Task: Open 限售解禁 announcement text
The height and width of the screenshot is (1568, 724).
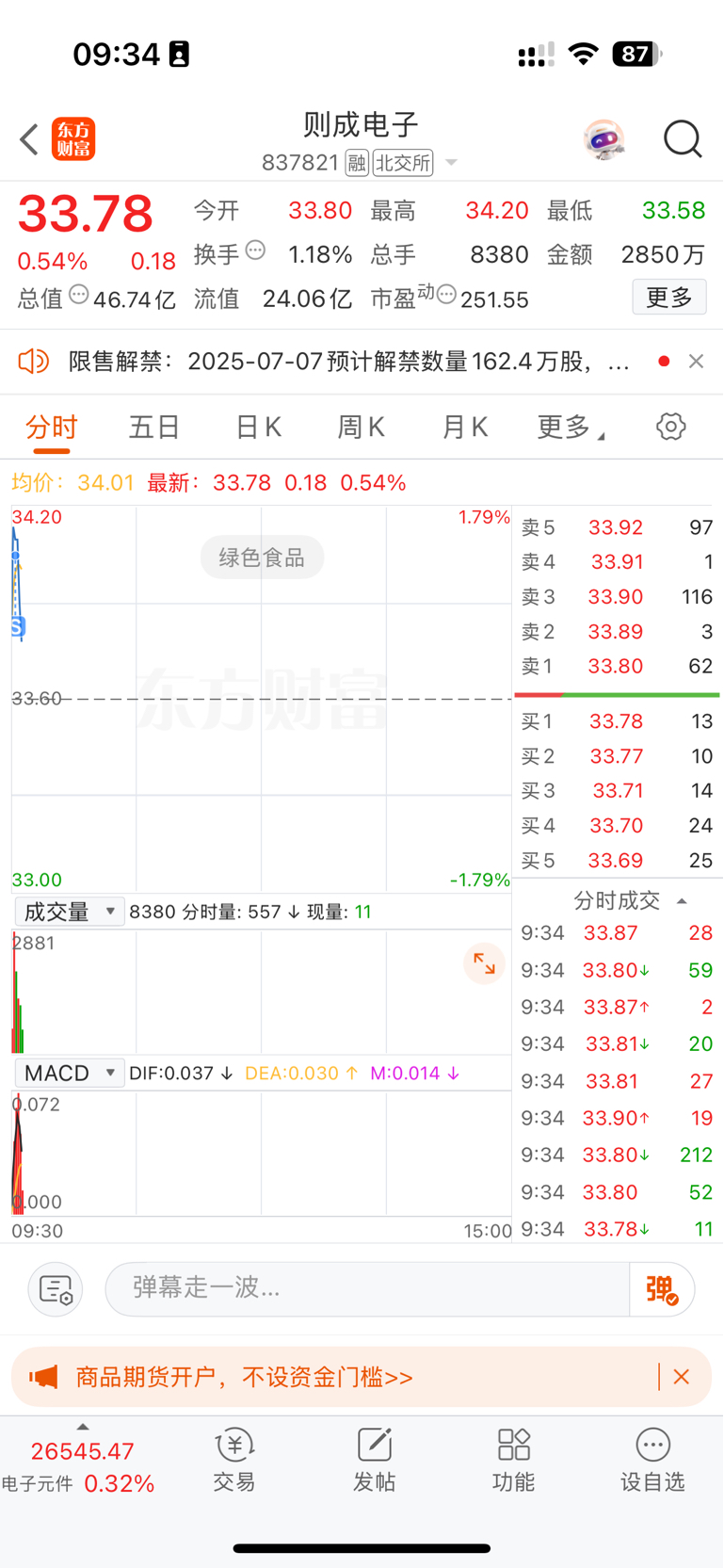Action: tap(348, 362)
